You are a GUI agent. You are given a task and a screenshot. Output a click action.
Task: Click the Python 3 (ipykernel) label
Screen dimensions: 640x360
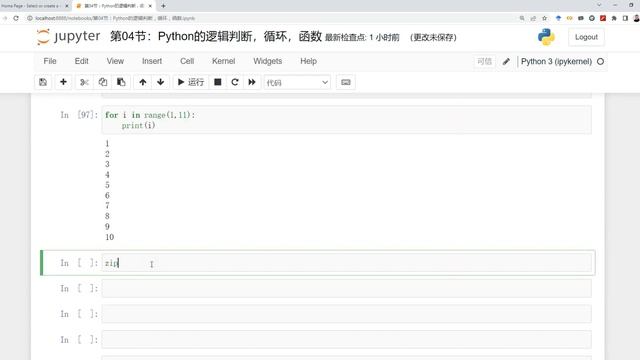pyautogui.click(x=556, y=61)
